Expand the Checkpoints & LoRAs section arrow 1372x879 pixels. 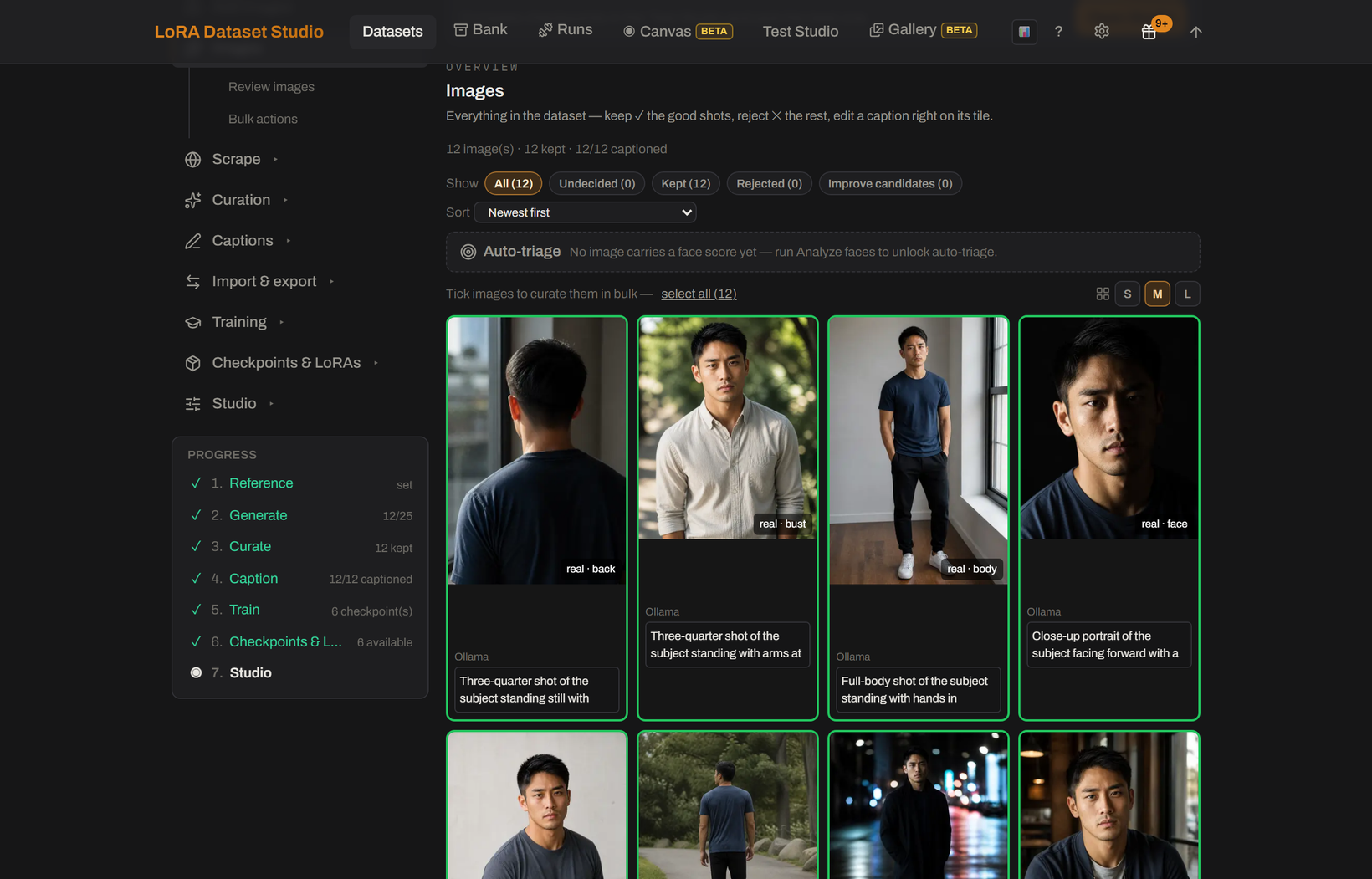[x=376, y=363]
